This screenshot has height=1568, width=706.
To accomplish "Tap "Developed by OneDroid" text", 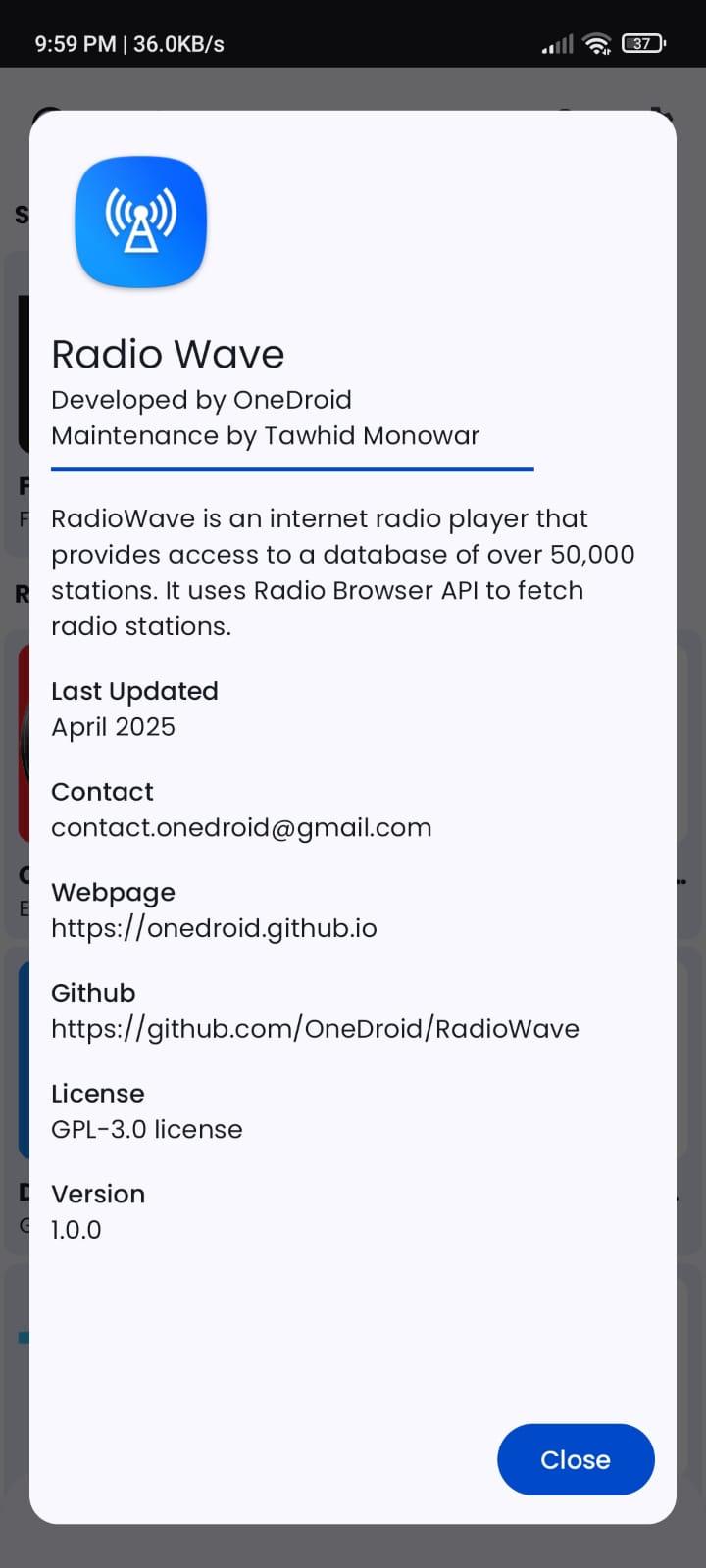I will point(201,400).
